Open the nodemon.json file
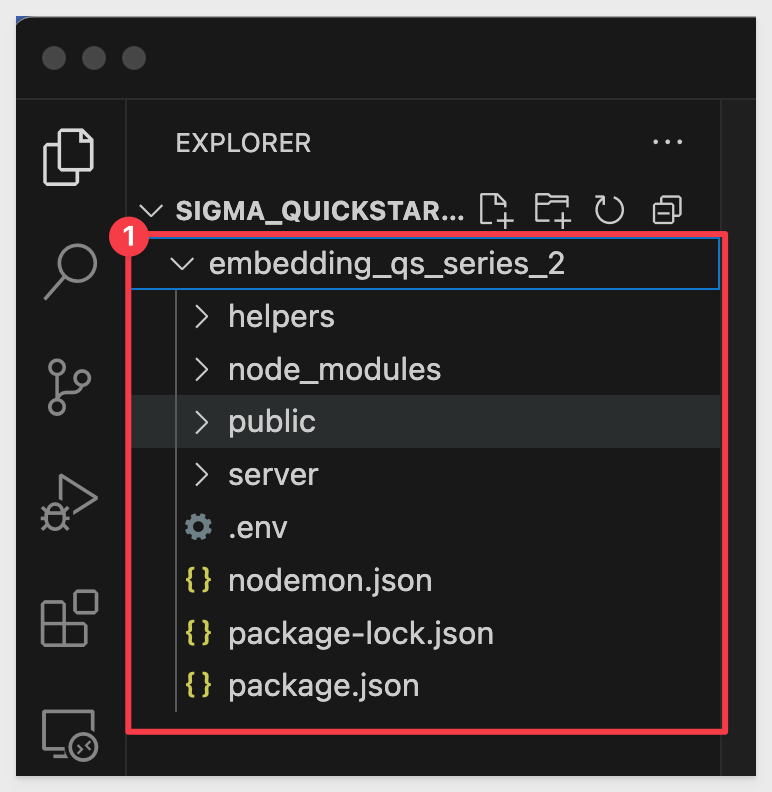This screenshot has width=772, height=792. [x=330, y=580]
